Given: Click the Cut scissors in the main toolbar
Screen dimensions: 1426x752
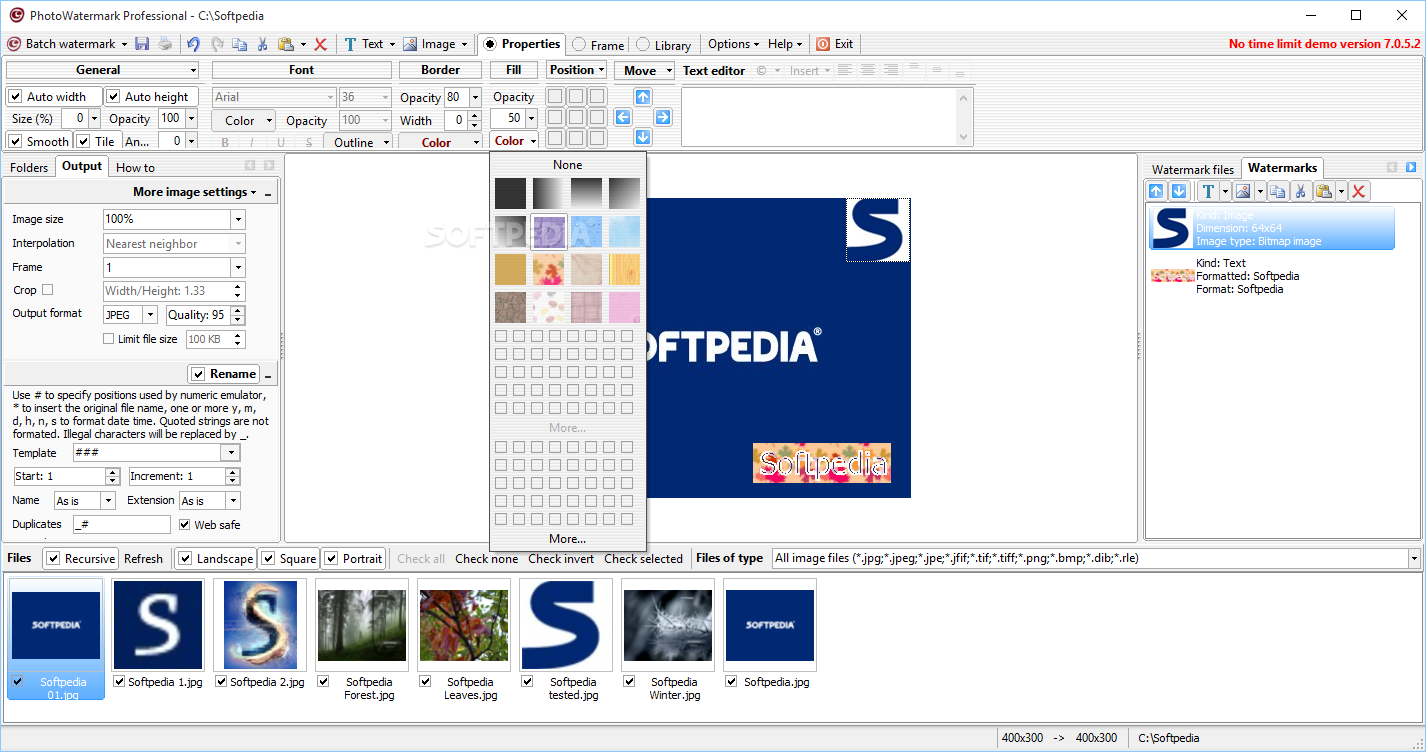Looking at the screenshot, I should coord(262,44).
